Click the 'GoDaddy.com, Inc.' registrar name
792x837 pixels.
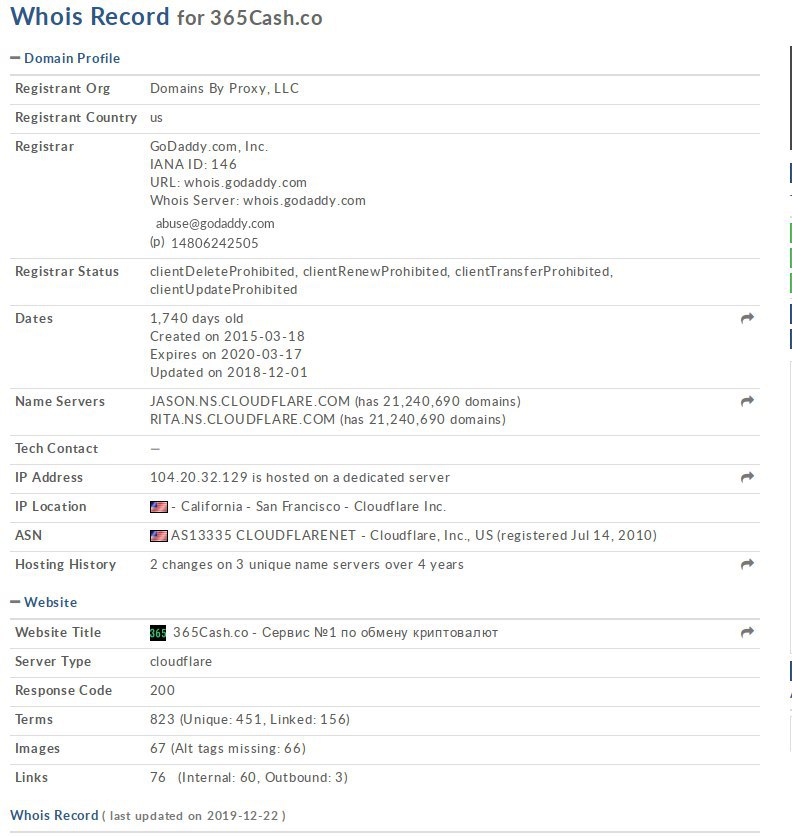click(x=209, y=146)
